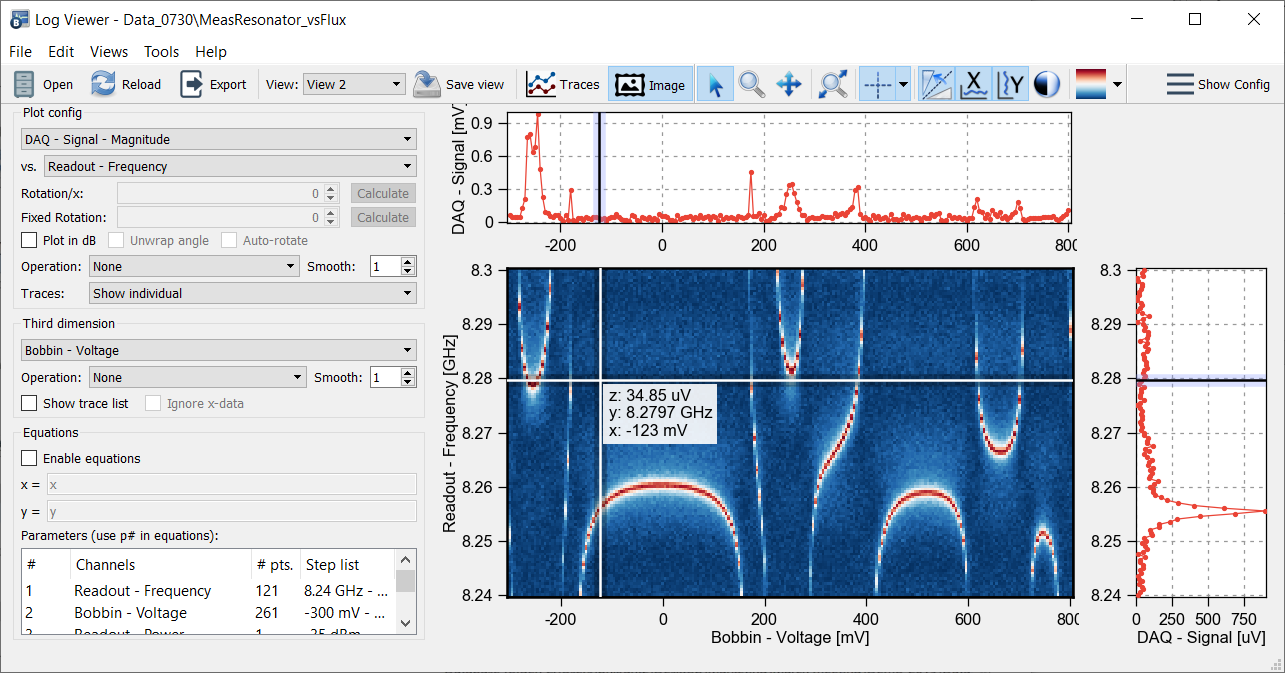Save the current view
Viewport: 1285px width, 673px height.
(459, 84)
